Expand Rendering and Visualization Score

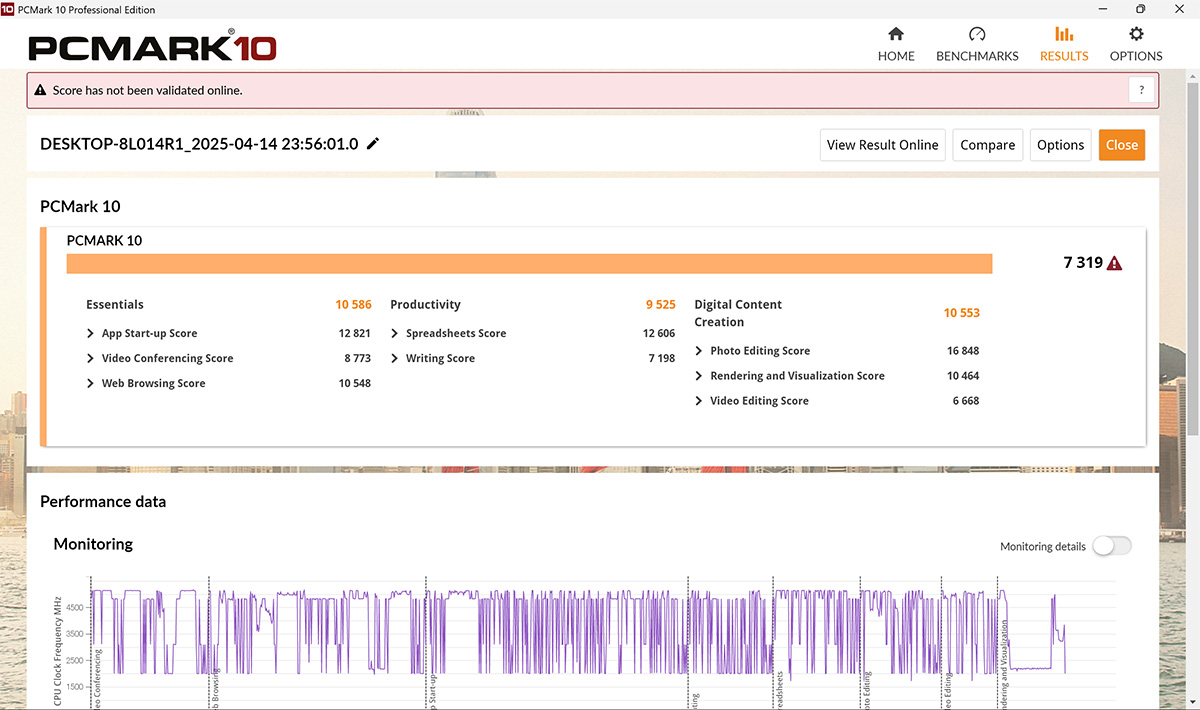pyautogui.click(x=699, y=376)
